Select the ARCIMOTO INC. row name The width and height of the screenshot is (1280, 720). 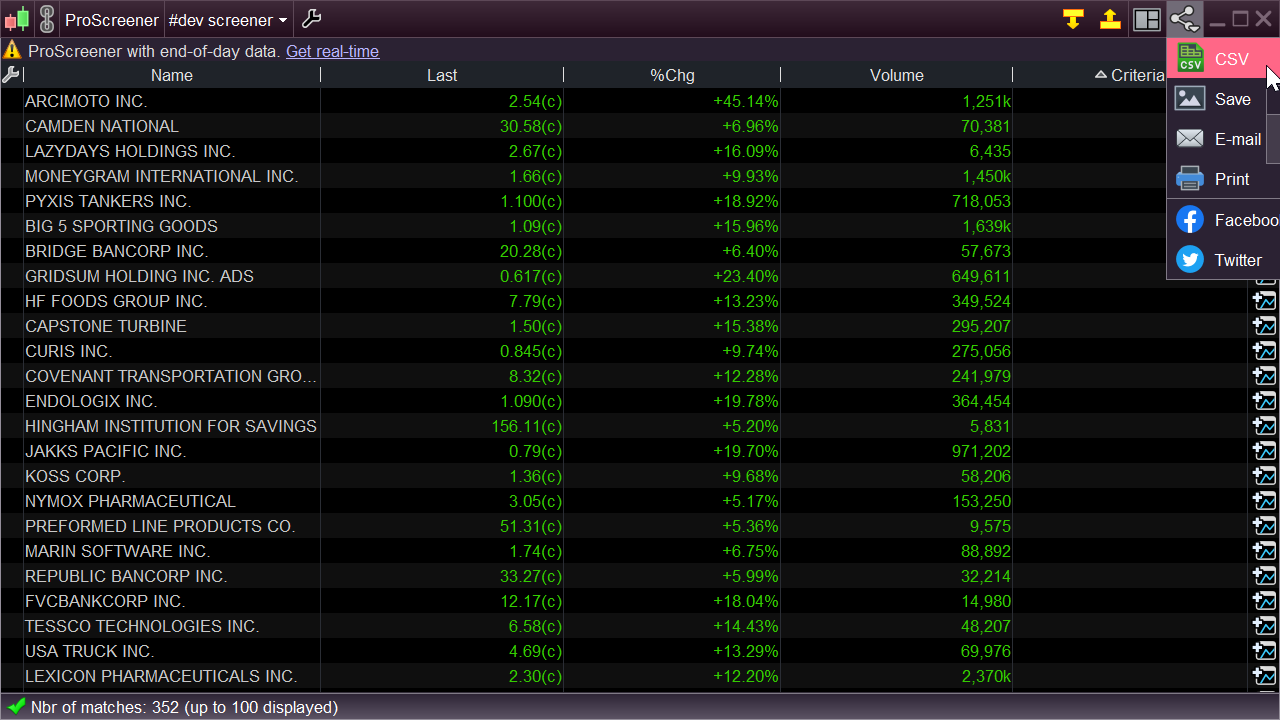pos(86,101)
